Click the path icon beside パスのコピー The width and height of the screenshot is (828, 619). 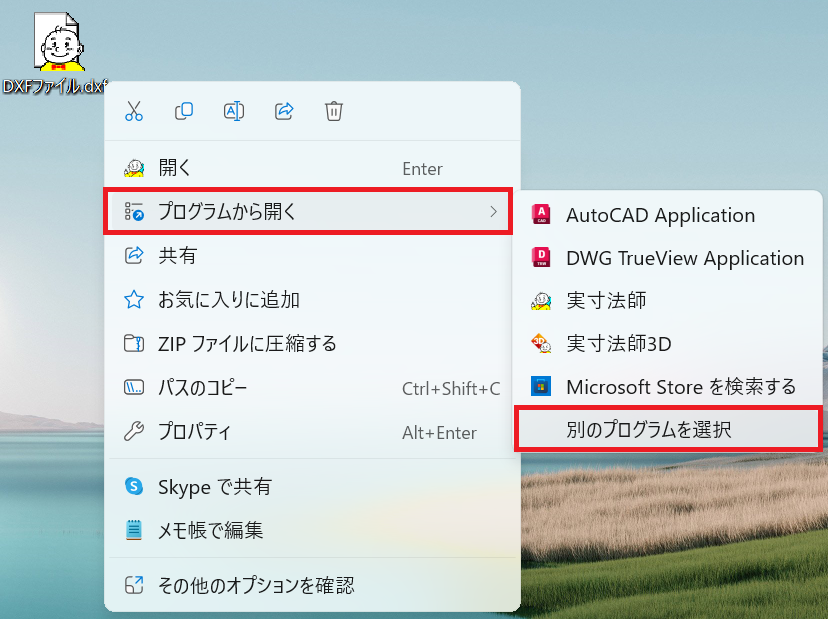(x=134, y=387)
